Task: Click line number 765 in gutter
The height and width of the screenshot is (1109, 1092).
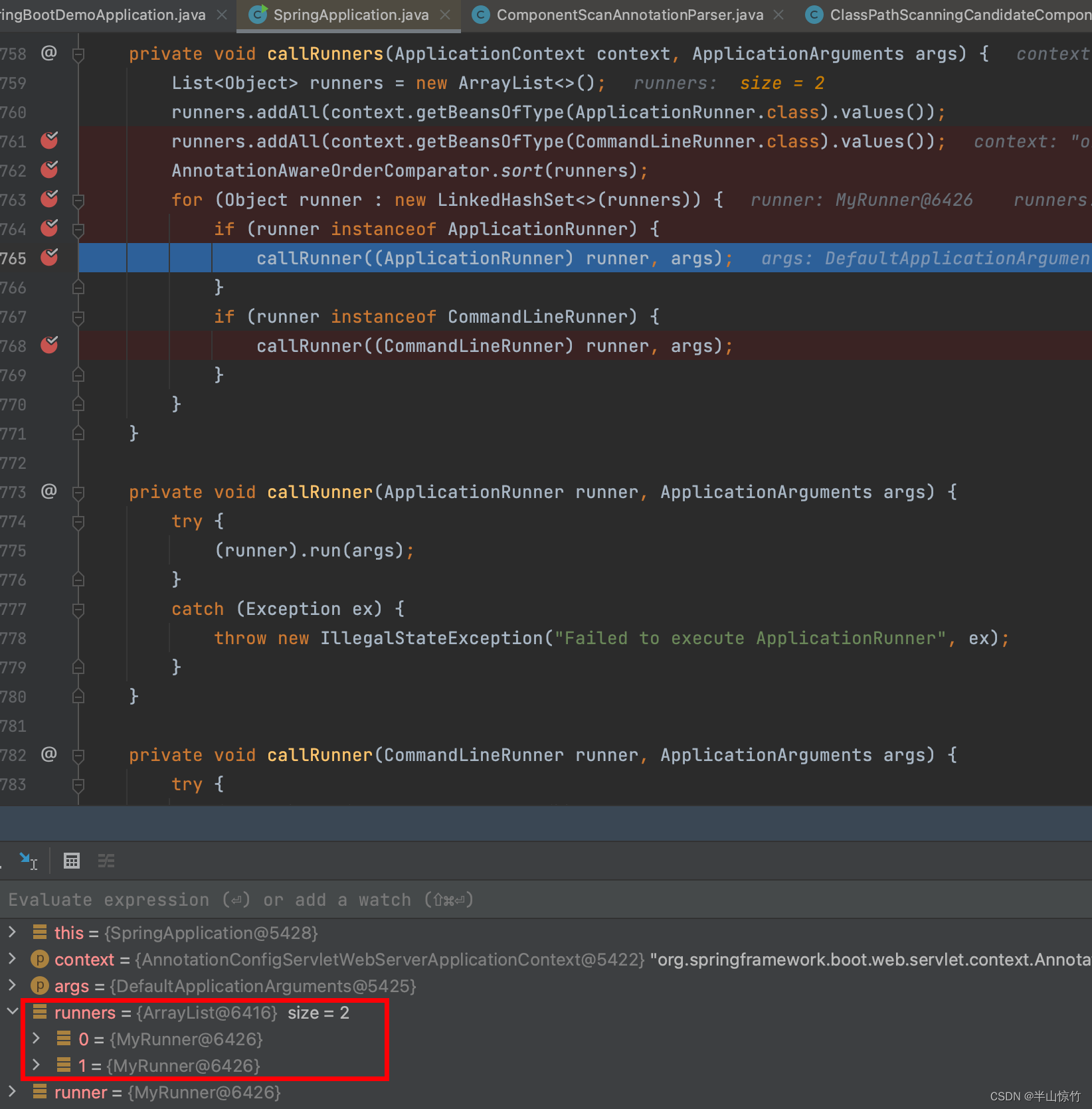Action: 13,258
